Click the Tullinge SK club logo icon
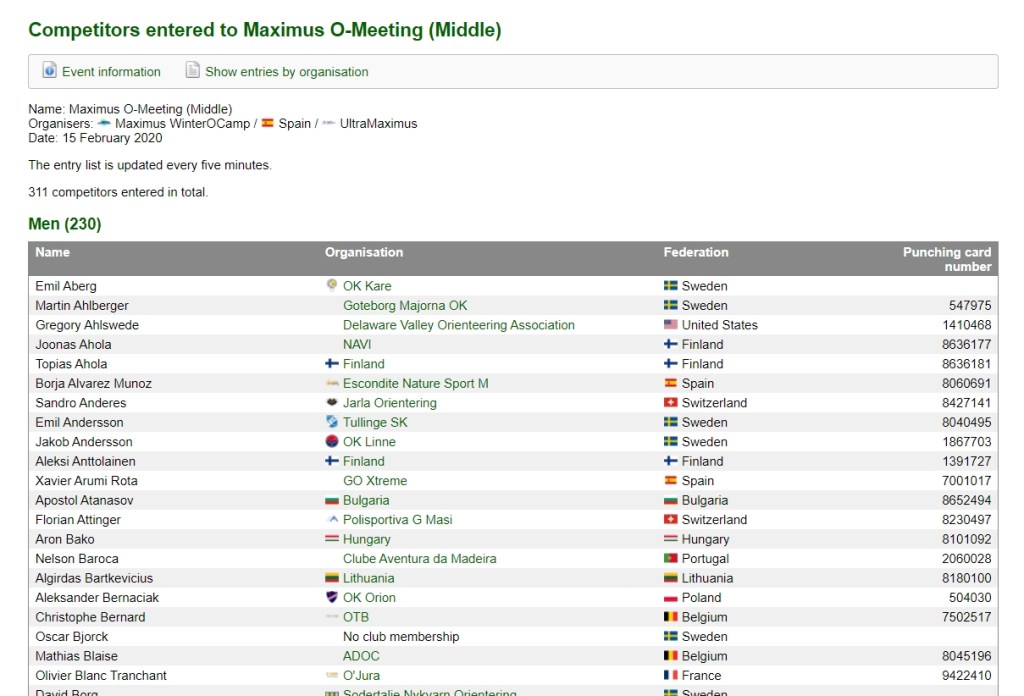The height and width of the screenshot is (696, 1024). 332,422
